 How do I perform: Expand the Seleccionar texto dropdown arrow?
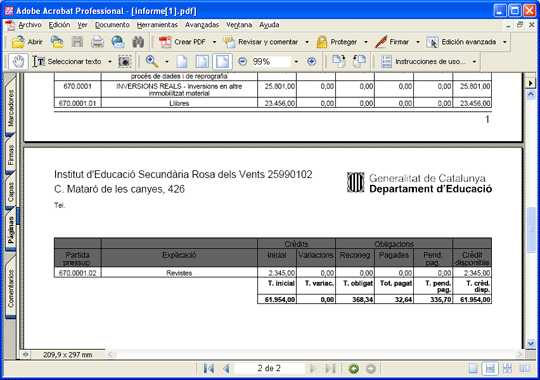110,62
